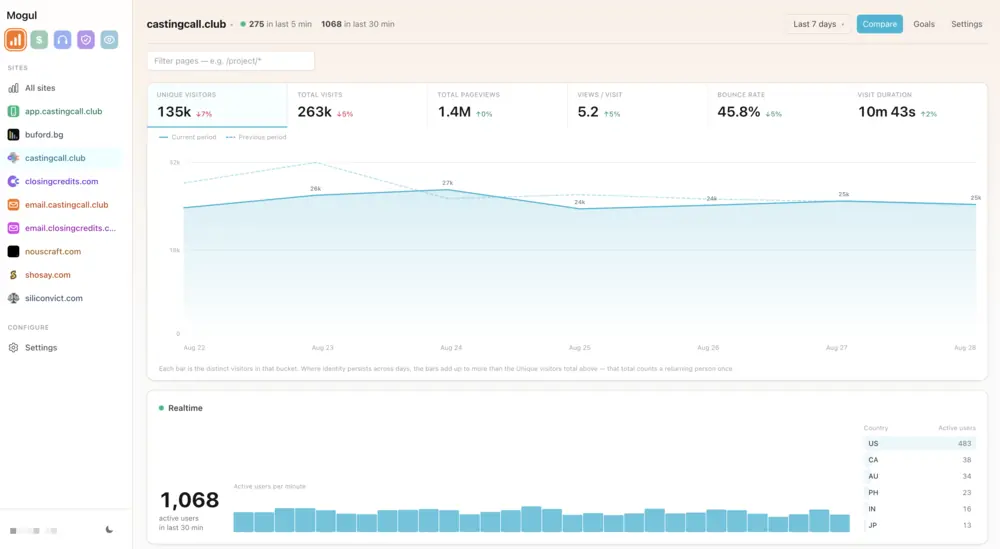
Task: Click the PH country row with 23 users
Action: click(x=920, y=492)
